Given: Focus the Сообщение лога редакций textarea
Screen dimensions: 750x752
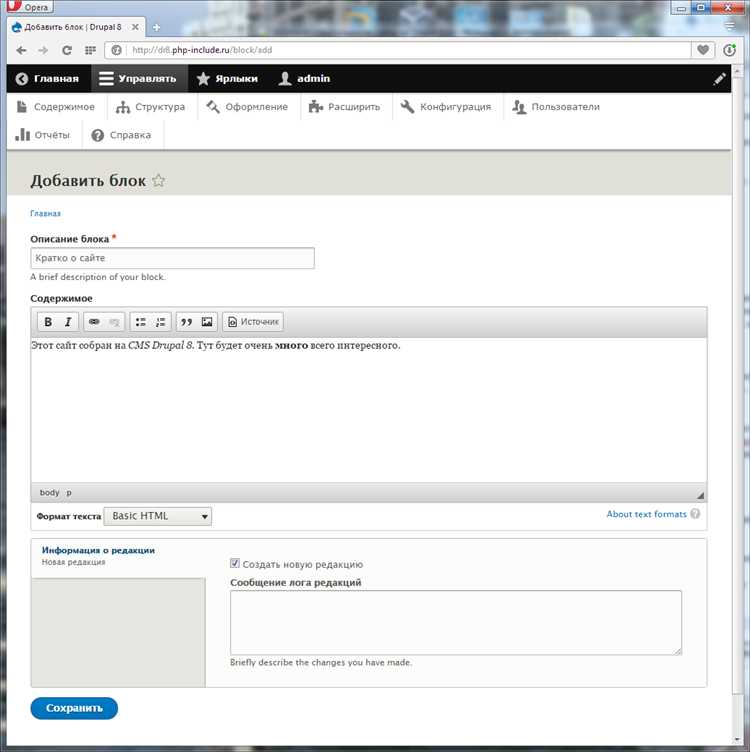Looking at the screenshot, I should click(x=456, y=623).
